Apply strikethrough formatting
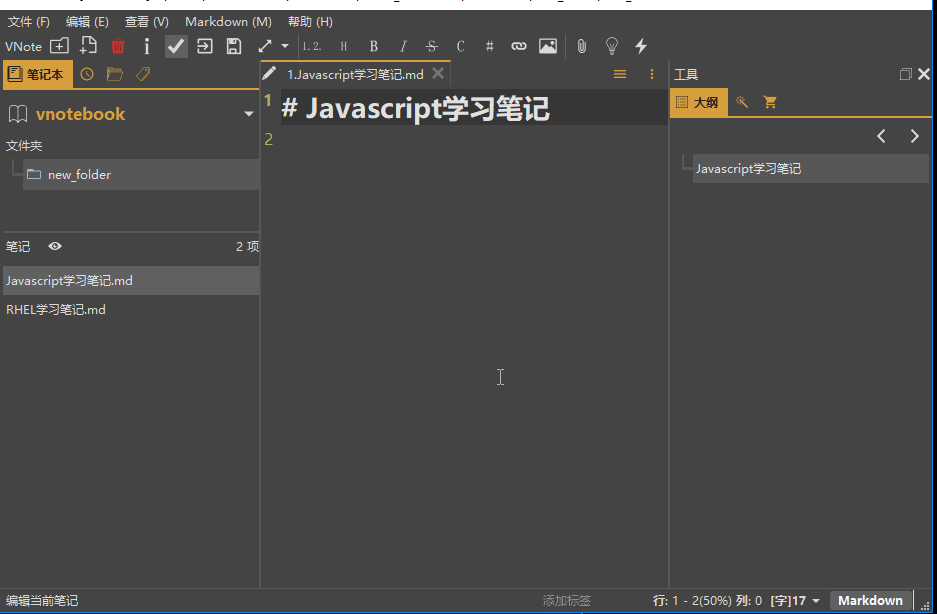The width and height of the screenshot is (937, 614). (430, 46)
